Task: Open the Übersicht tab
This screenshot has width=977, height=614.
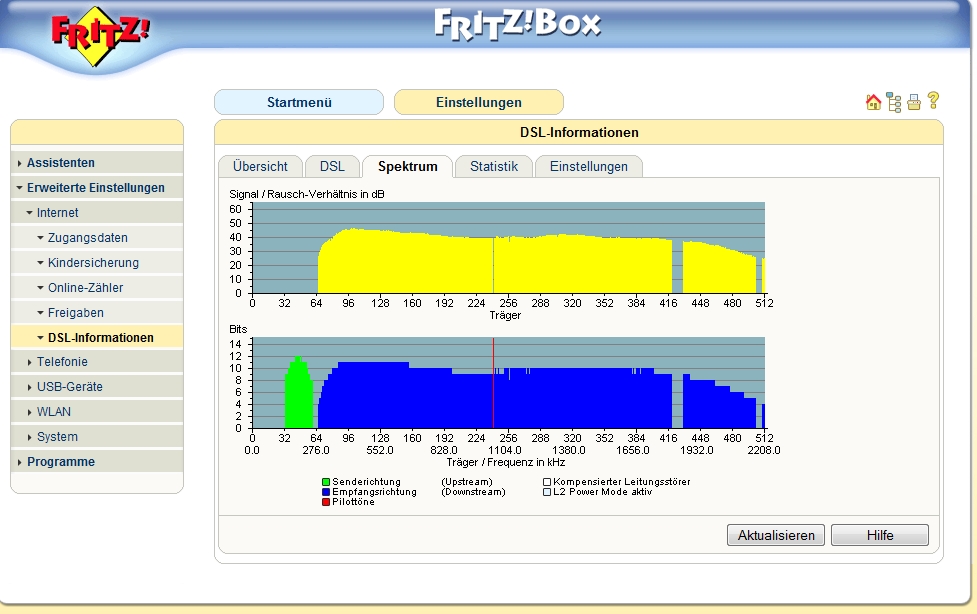Action: (x=260, y=167)
